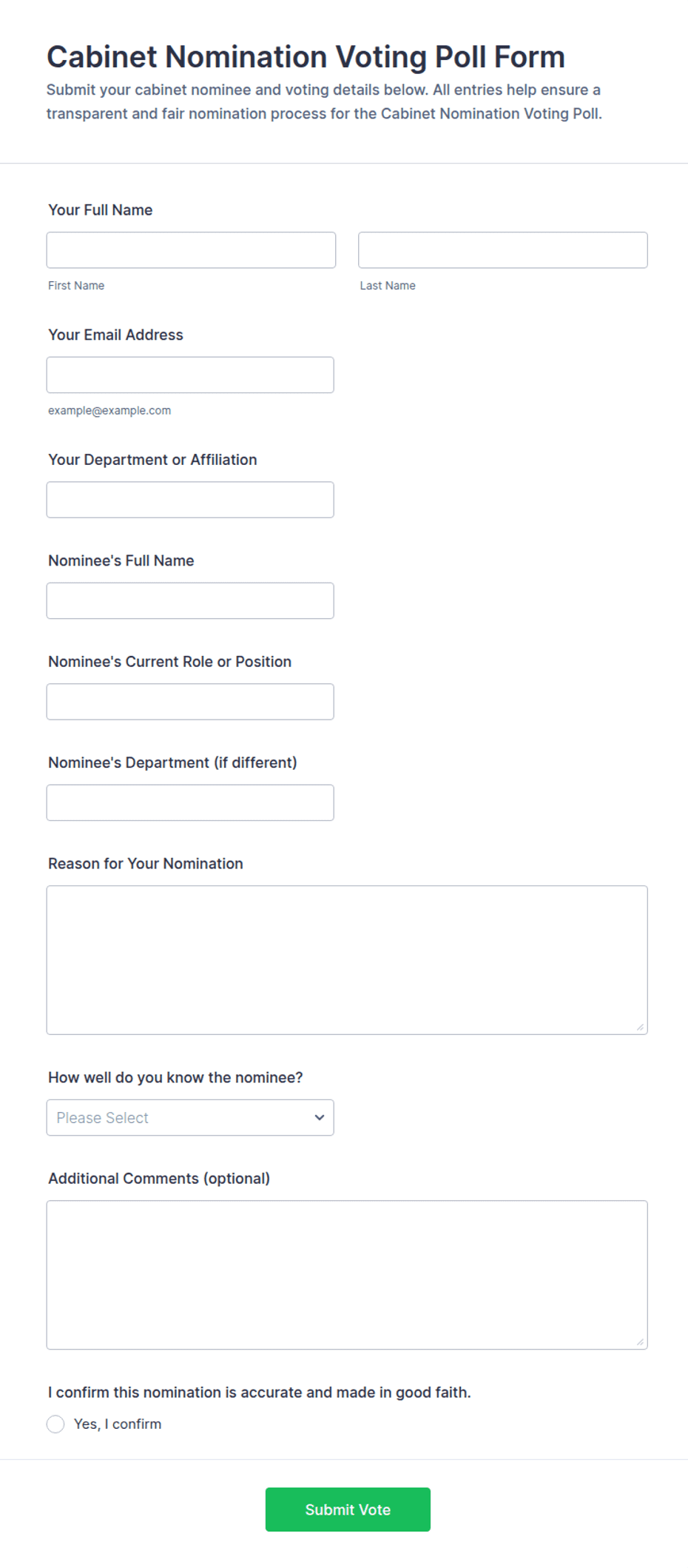Click the Submit Vote button
The width and height of the screenshot is (688, 1568).
coord(348,1510)
